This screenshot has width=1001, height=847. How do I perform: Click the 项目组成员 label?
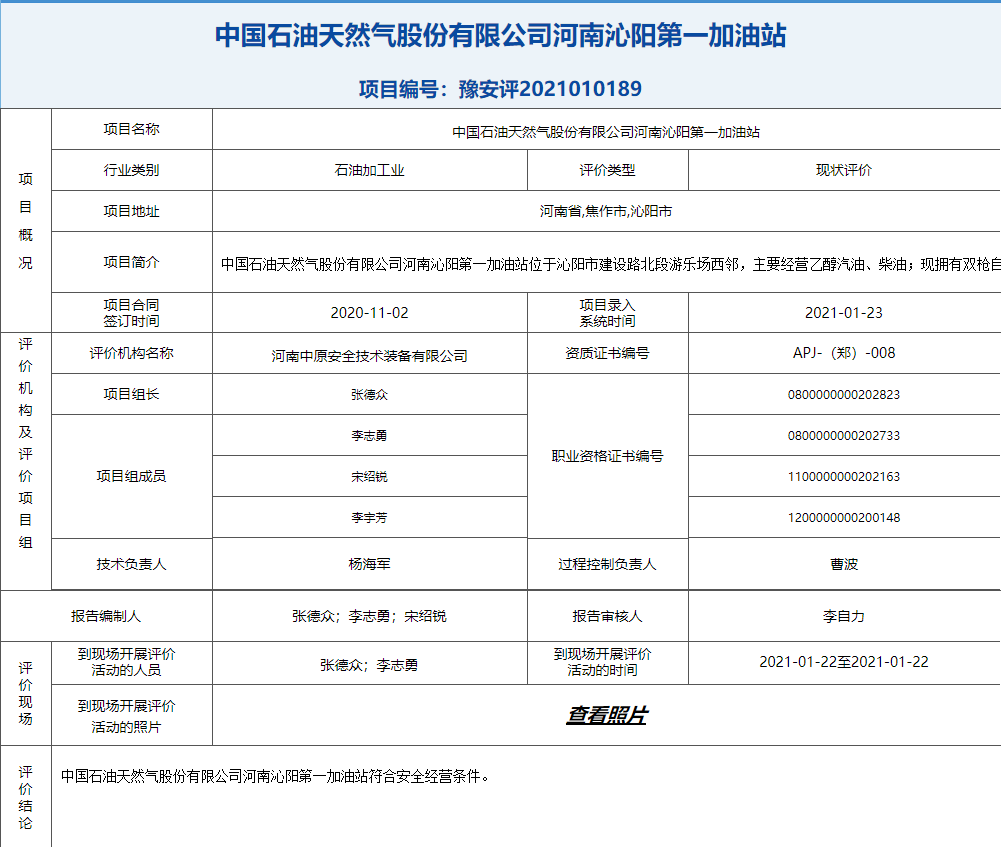pyautogui.click(x=132, y=476)
